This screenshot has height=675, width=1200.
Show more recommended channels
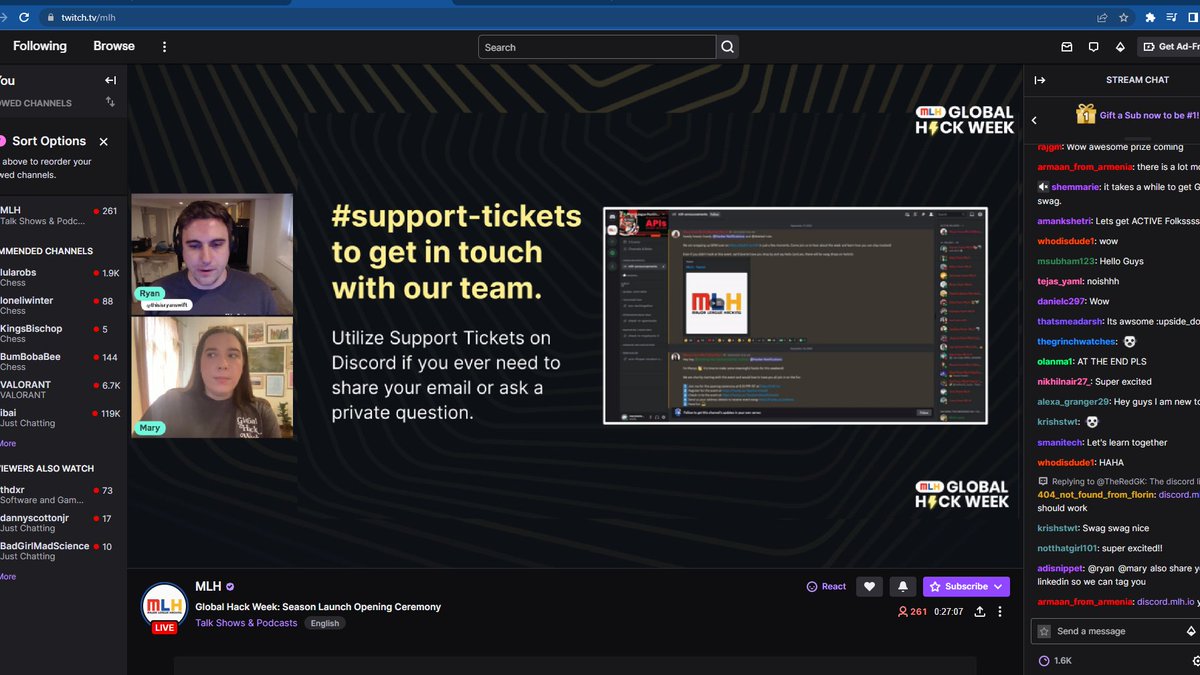pyautogui.click(x=8, y=443)
